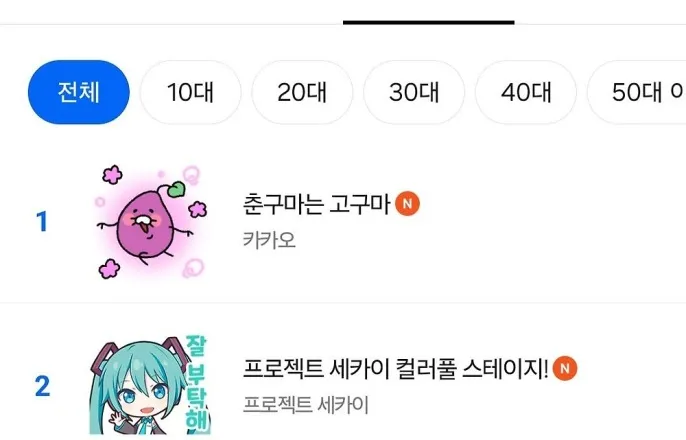This screenshot has height=440, width=686.
Task: Open the 카카오 creator label
Action: 270,240
